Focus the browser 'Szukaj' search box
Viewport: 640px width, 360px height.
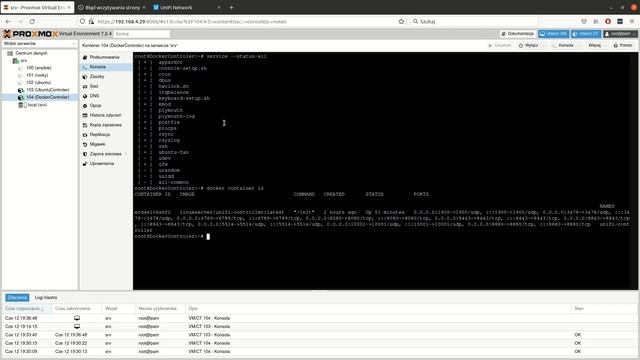tap(473, 21)
